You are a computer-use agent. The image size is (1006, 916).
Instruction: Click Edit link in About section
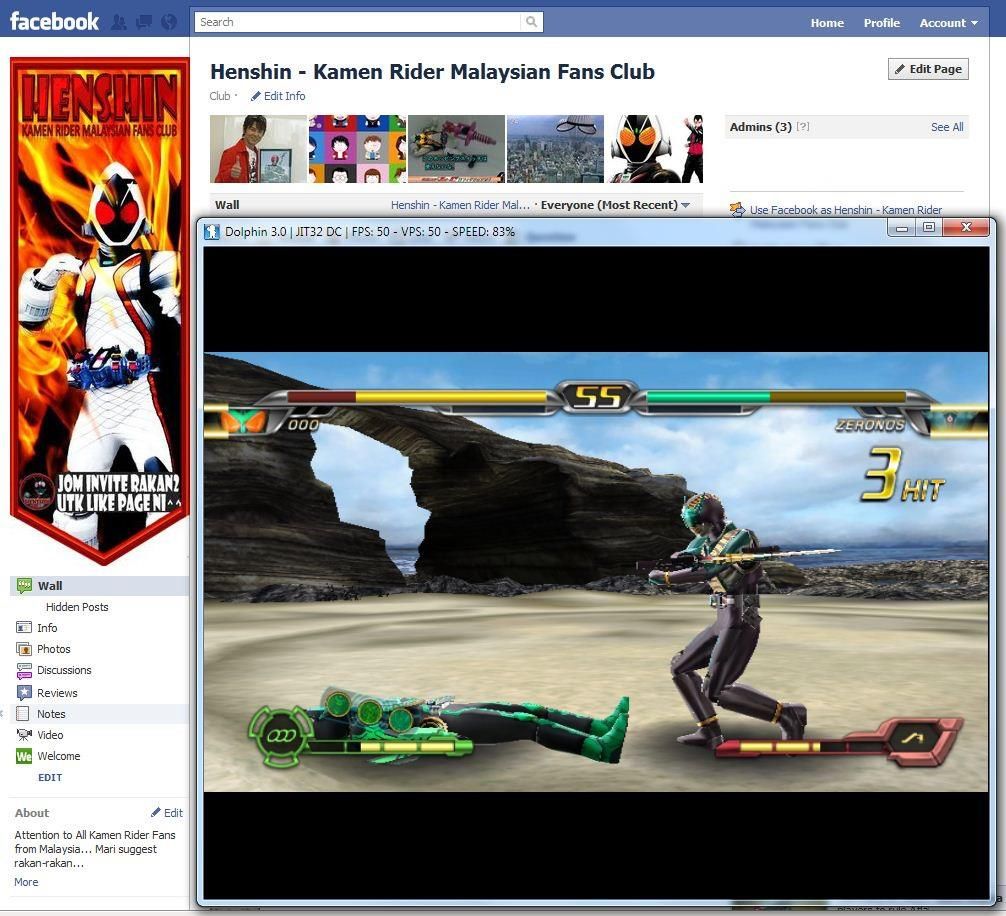pyautogui.click(x=173, y=813)
